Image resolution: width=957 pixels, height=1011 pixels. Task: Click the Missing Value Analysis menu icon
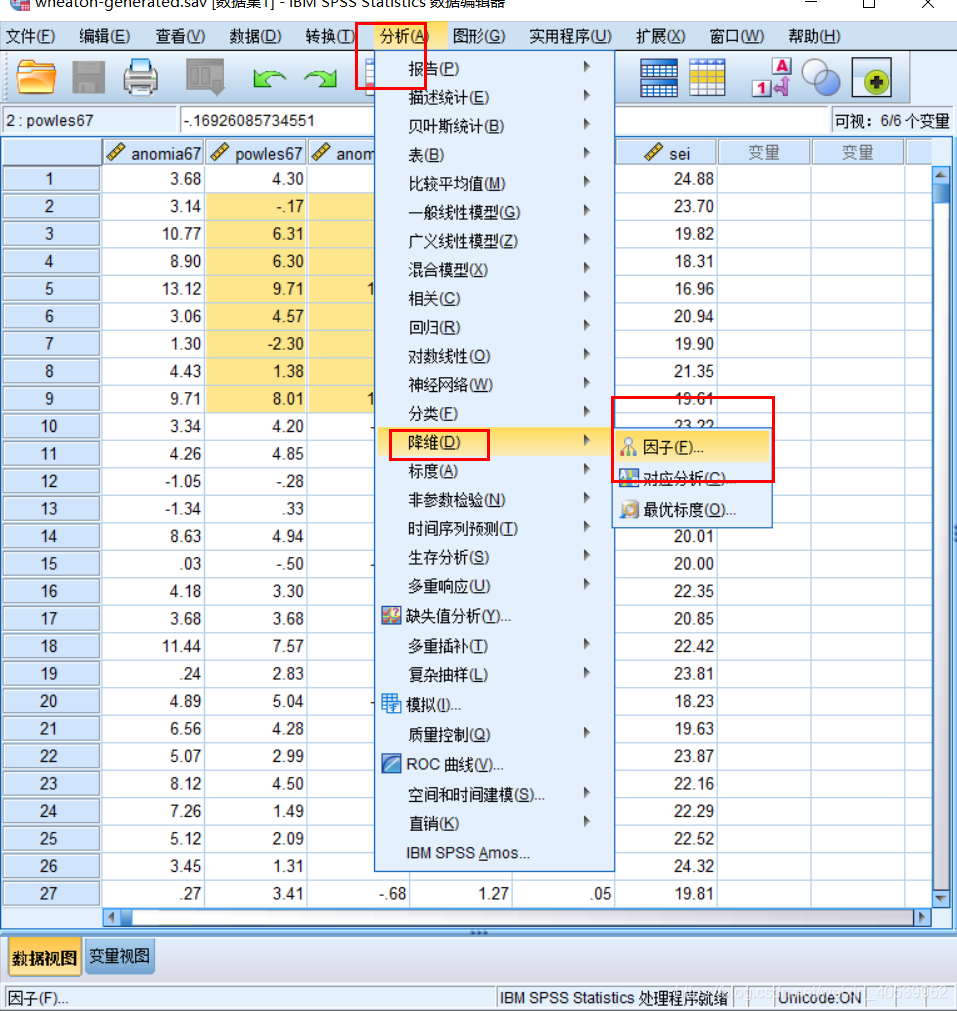391,616
